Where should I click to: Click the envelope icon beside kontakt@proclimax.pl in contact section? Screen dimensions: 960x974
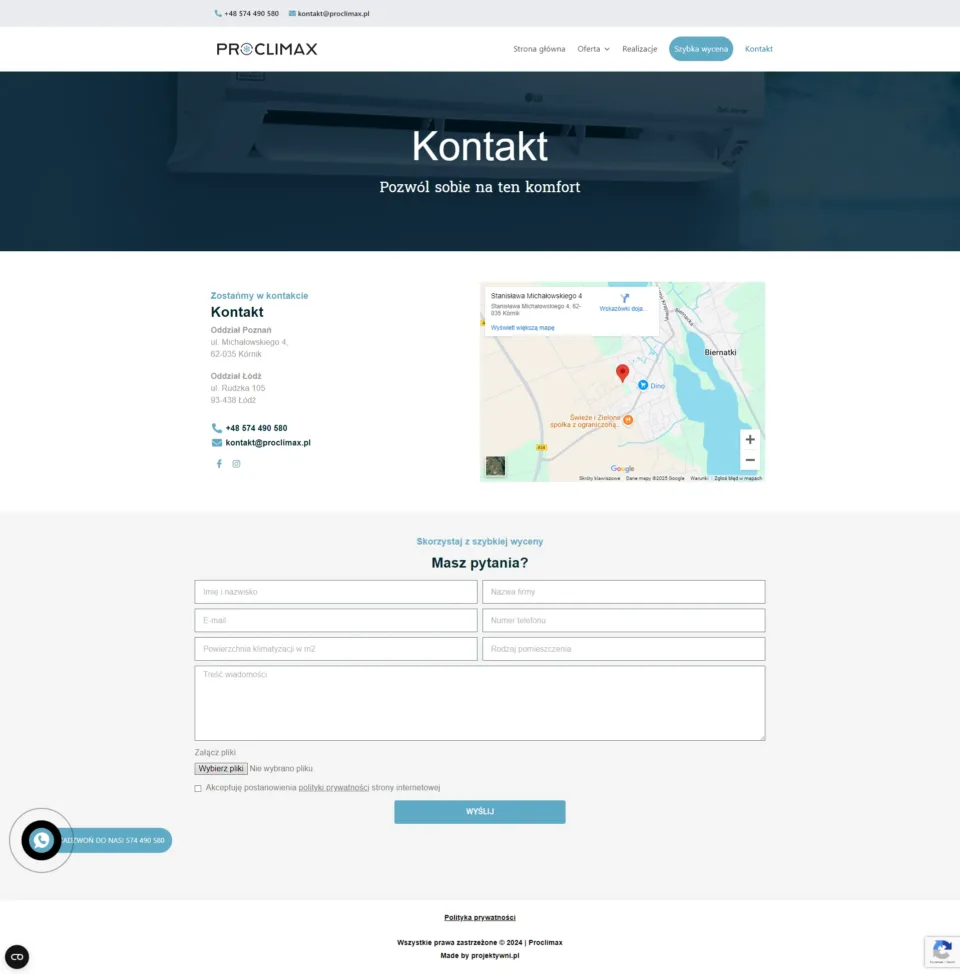point(216,443)
